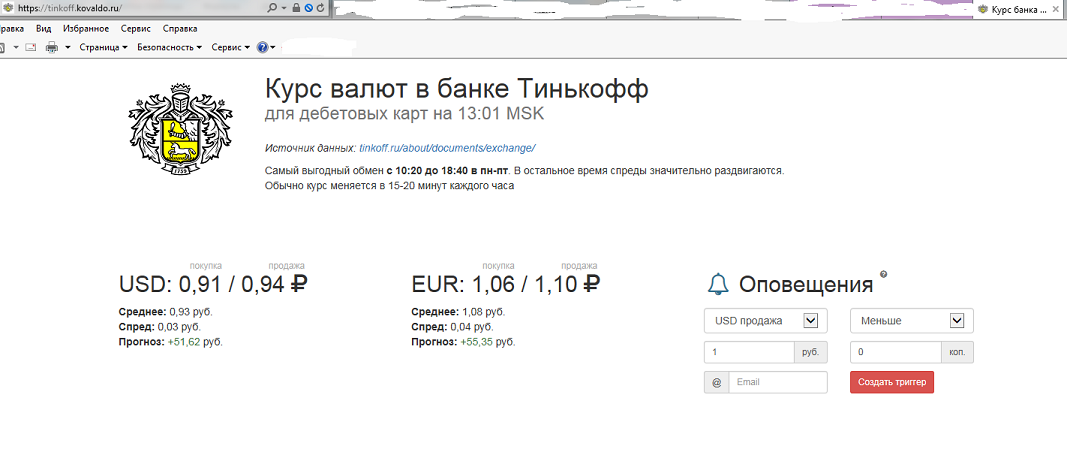Screen dimensions: 1067x455
Task: Click the rubles amount input field
Action: (749, 352)
